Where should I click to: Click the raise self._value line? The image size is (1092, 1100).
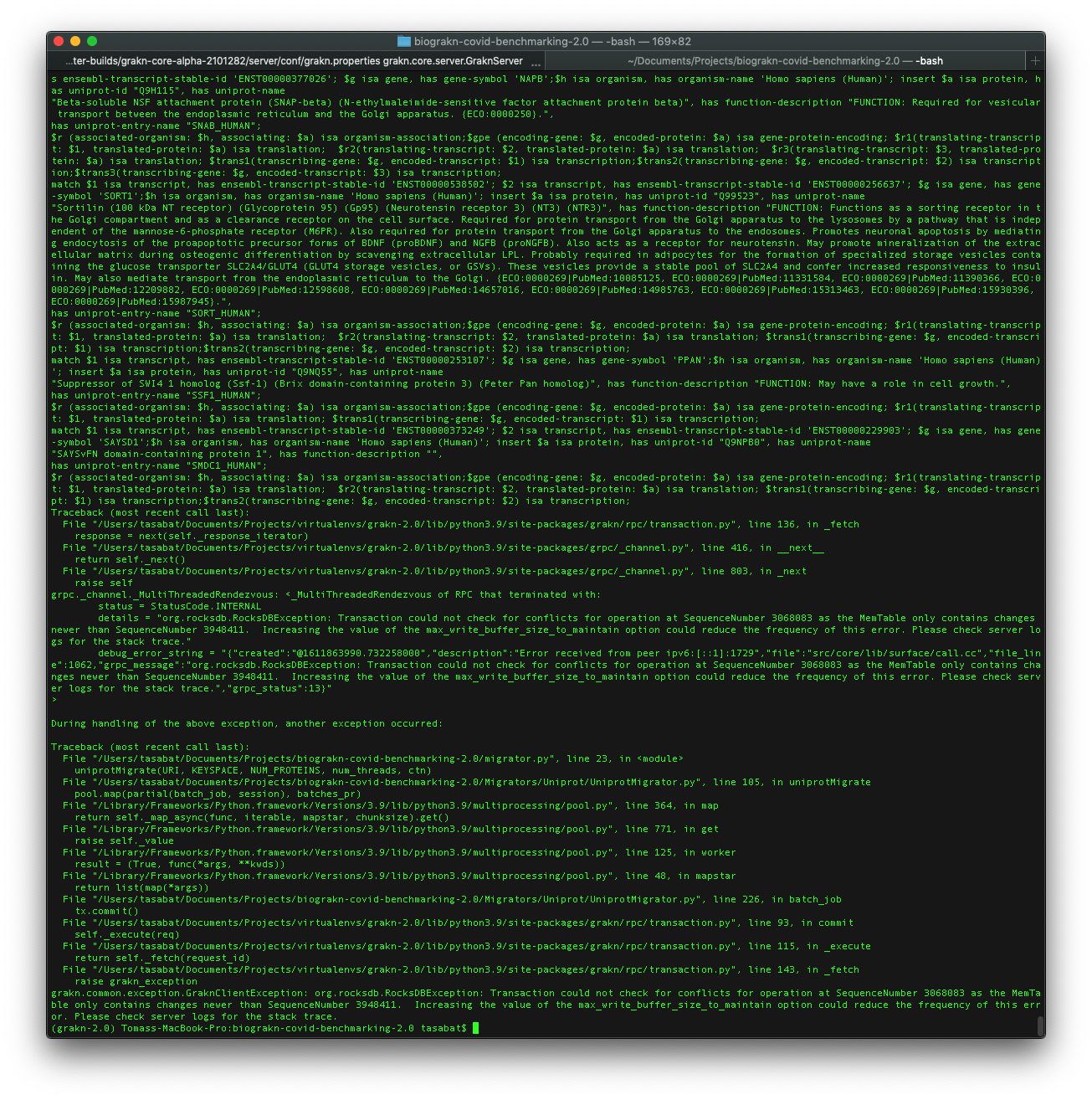[124, 840]
